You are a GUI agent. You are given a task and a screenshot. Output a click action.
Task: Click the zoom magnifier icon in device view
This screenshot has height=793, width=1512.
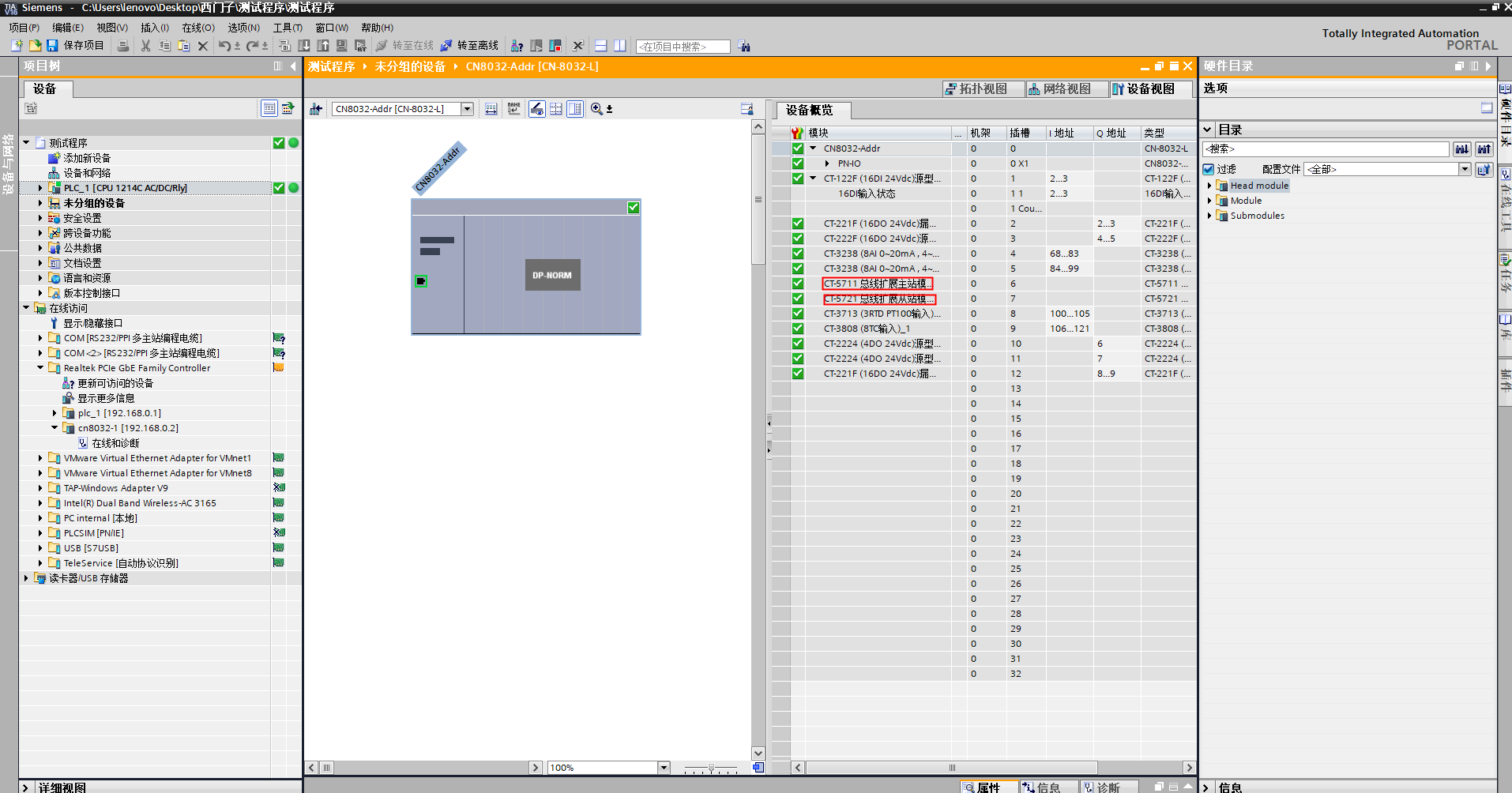[596, 109]
